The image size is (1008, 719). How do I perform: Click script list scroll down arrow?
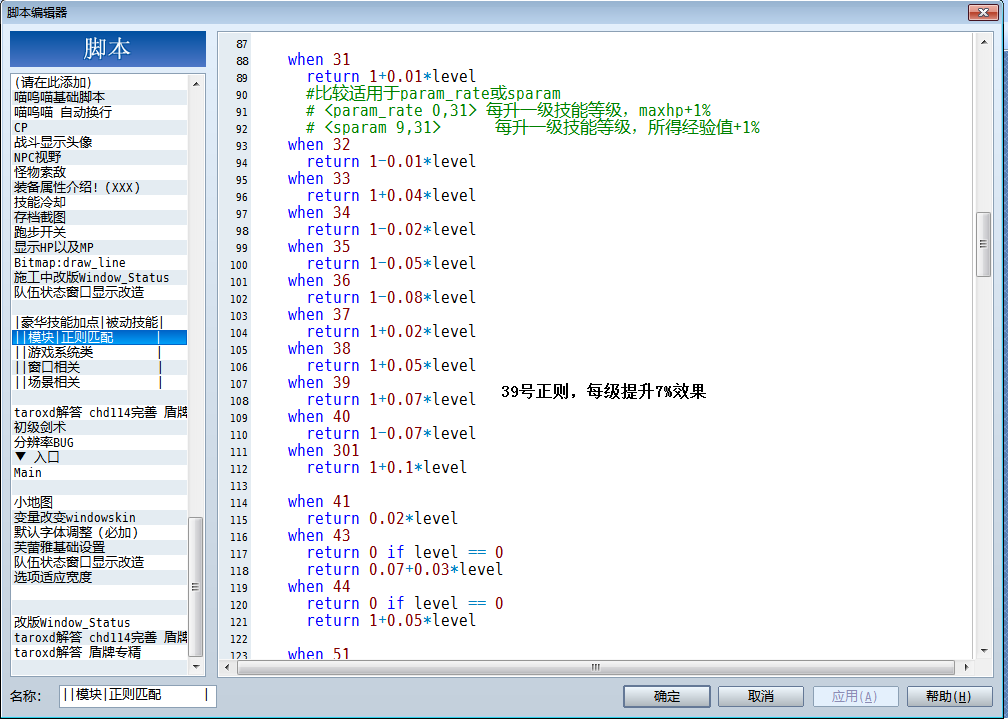pyautogui.click(x=196, y=666)
